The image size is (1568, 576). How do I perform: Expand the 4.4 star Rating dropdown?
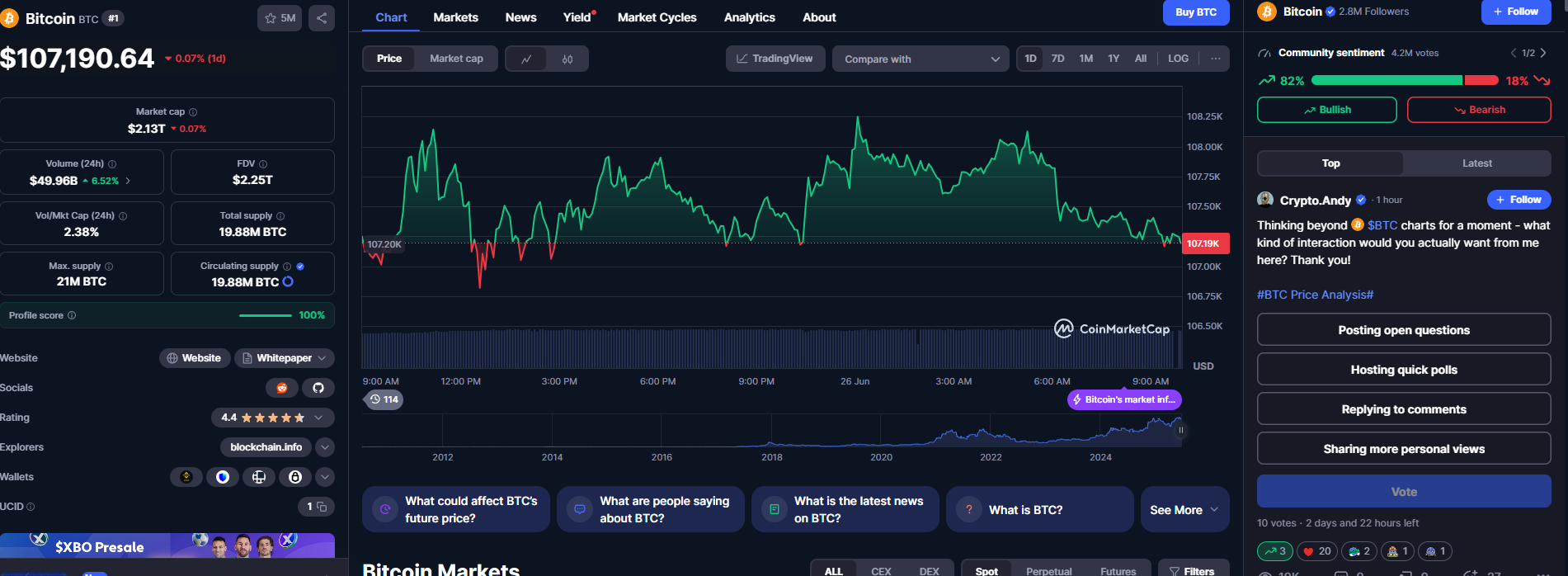point(273,418)
